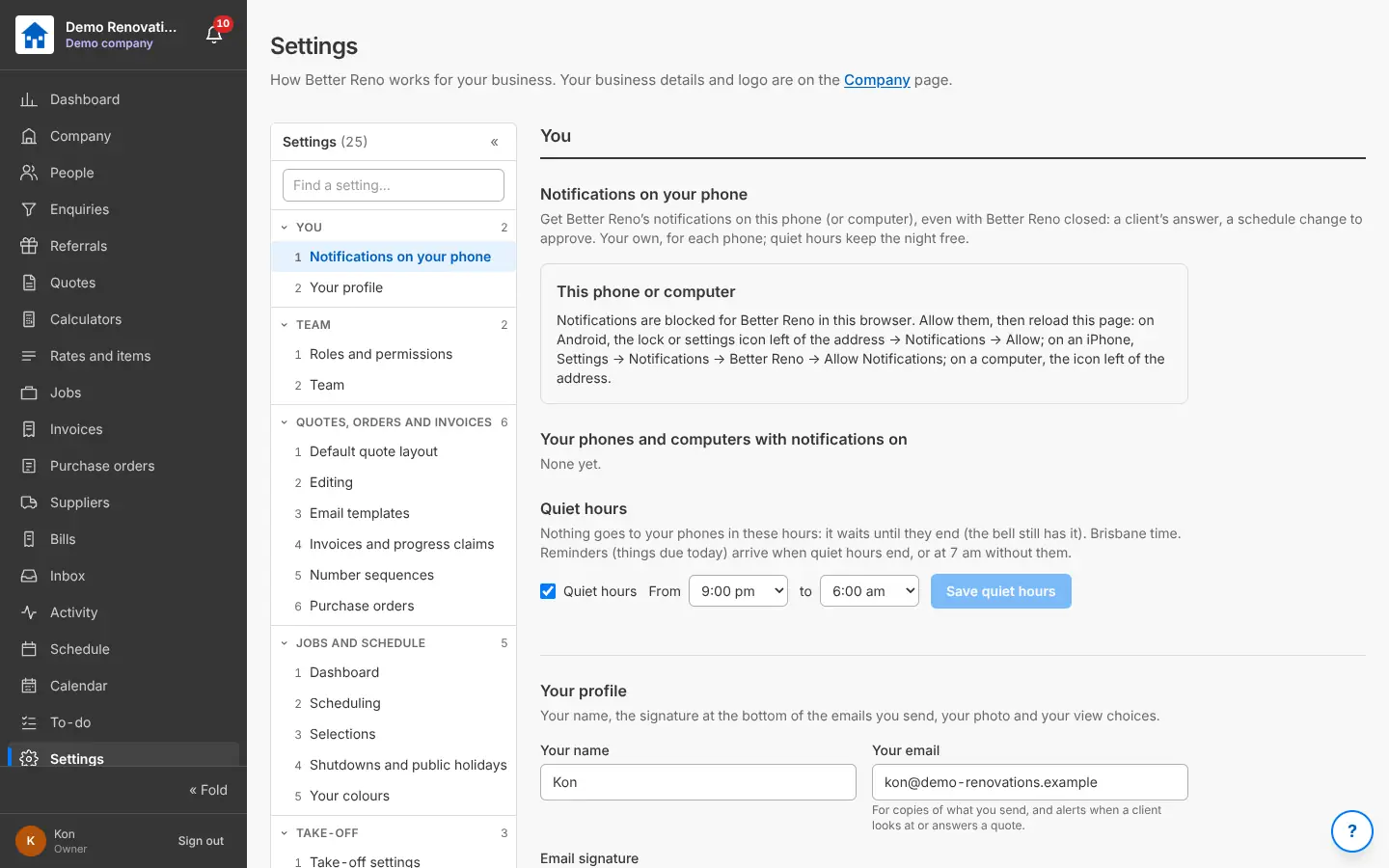Image resolution: width=1389 pixels, height=868 pixels.
Task: Follow the Company page link
Action: click(x=877, y=80)
